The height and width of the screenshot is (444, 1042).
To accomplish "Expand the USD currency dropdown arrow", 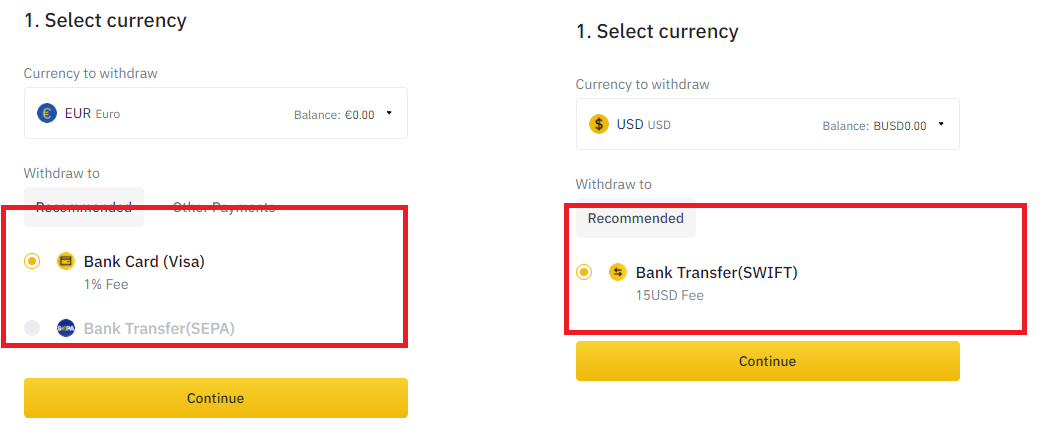I will coord(941,125).
